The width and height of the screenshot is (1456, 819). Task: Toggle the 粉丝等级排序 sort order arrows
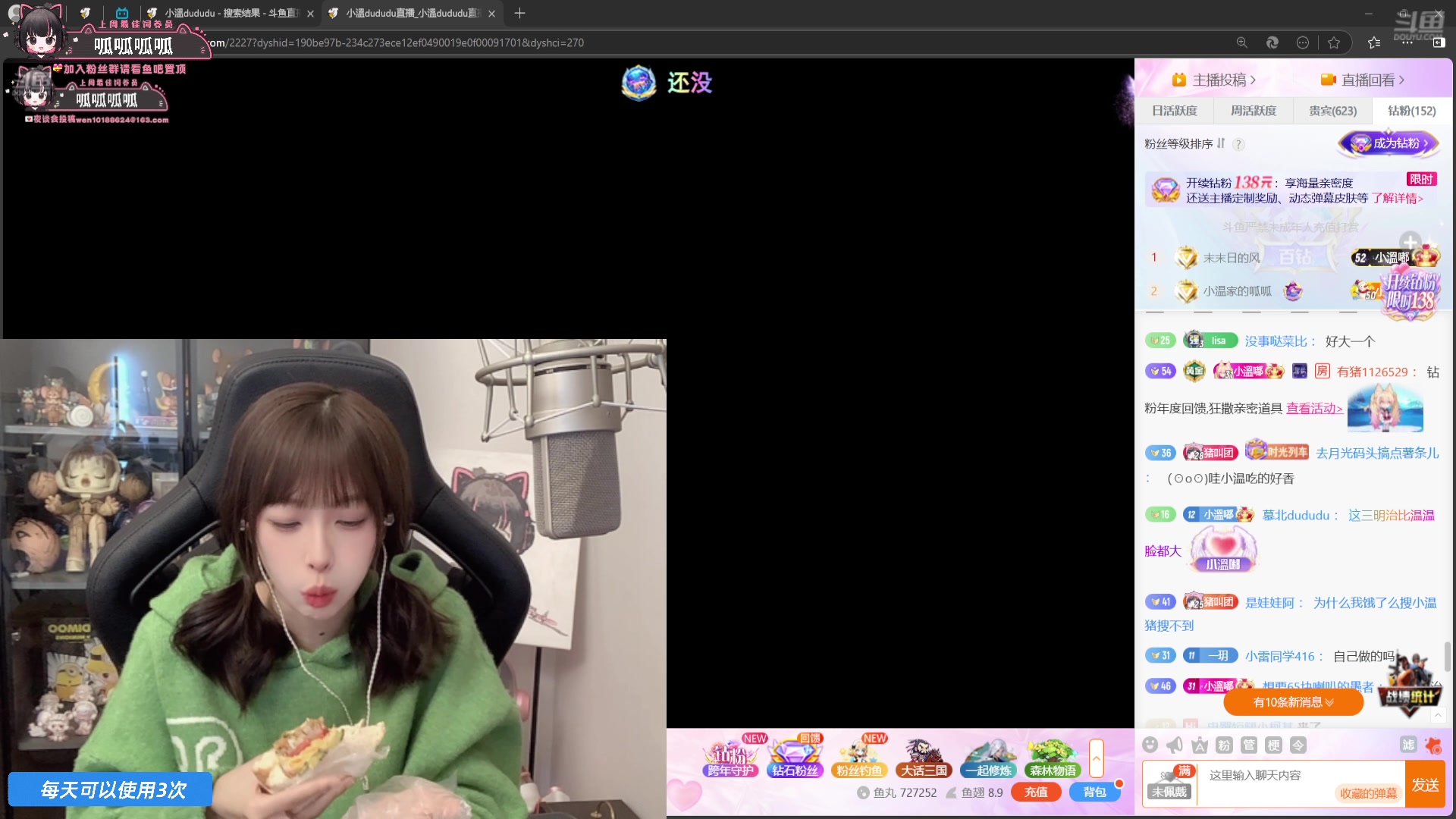tap(1221, 143)
